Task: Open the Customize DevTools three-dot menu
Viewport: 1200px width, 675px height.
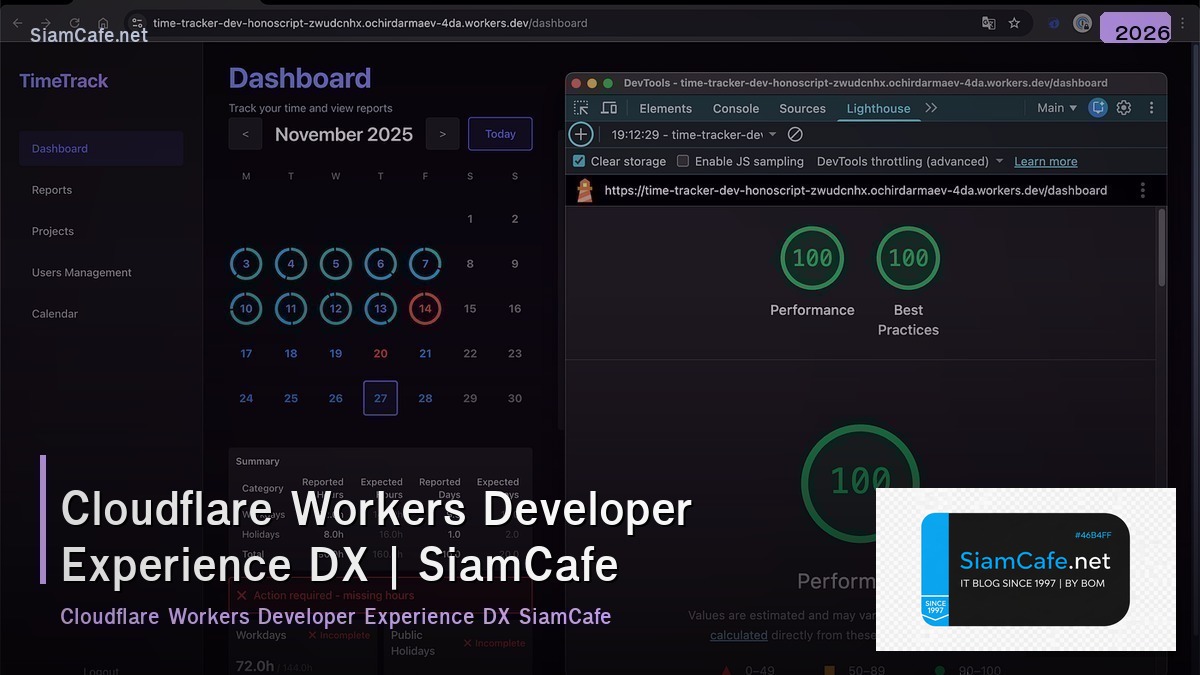Action: pyautogui.click(x=1151, y=107)
